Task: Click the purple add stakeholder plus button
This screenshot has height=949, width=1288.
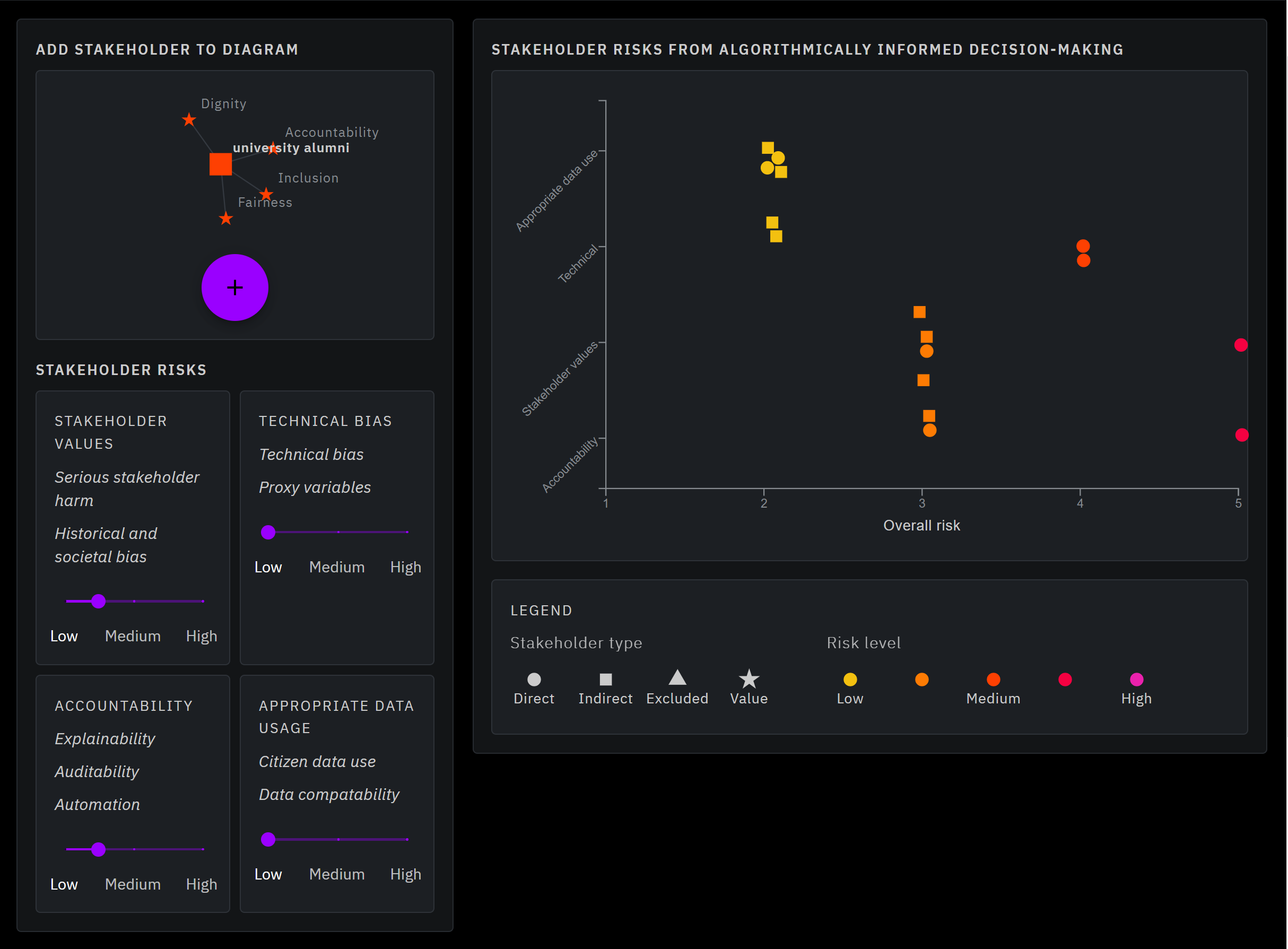Action: point(234,287)
